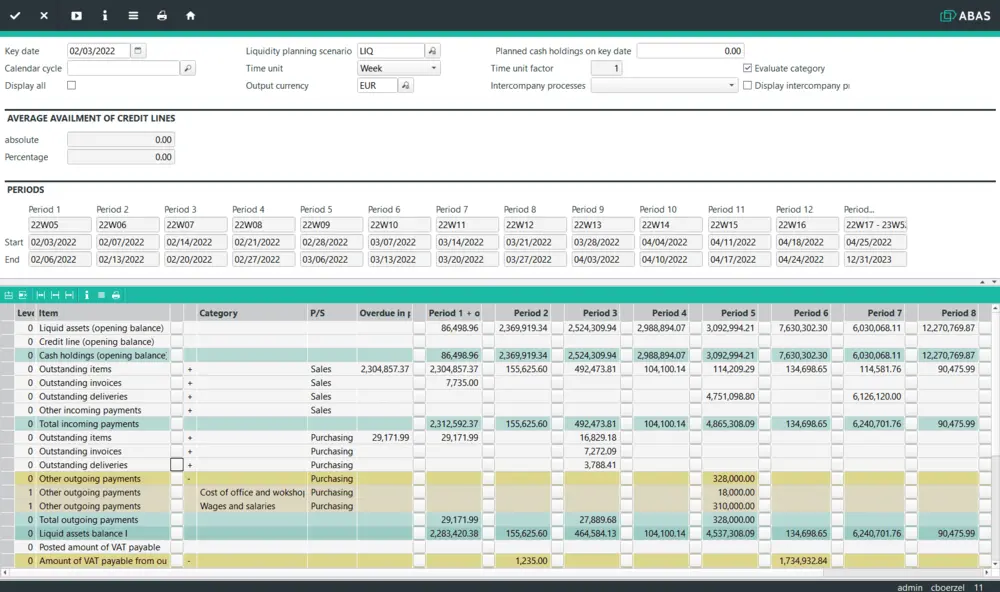Click the Planned cash holdings on key date field

click(x=690, y=50)
